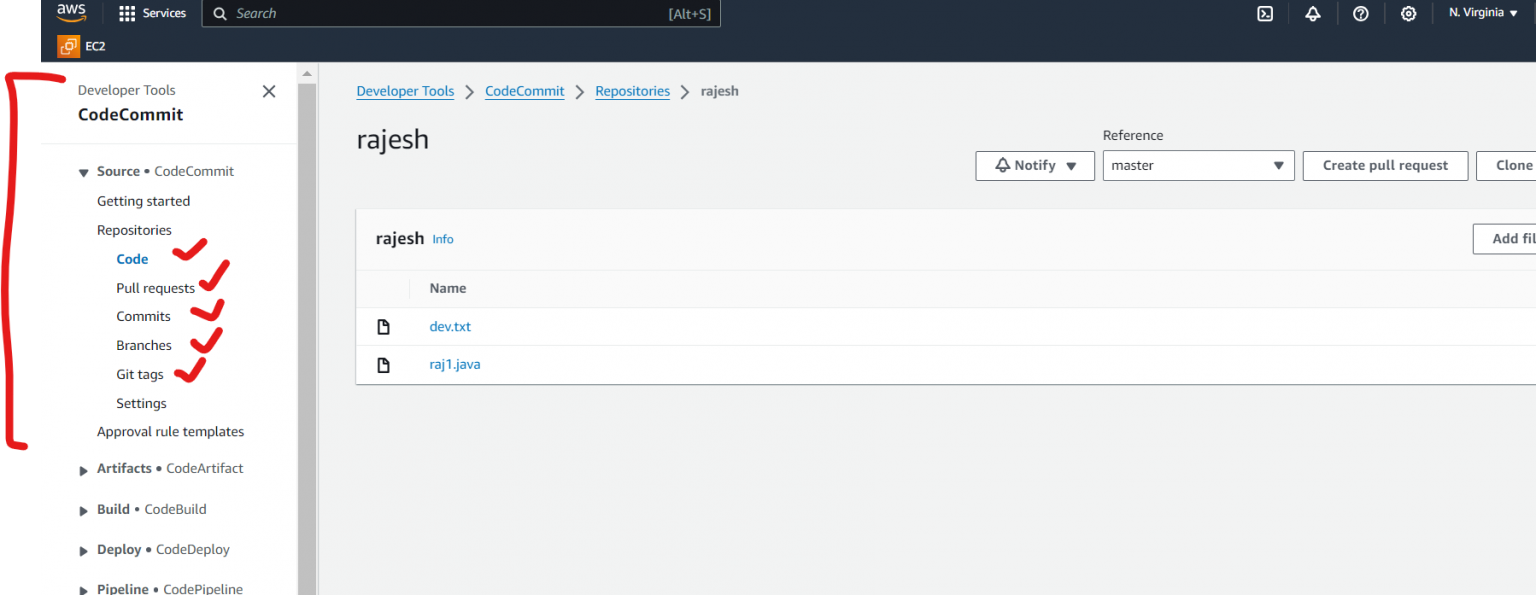The width and height of the screenshot is (1536, 595).
Task: Open the settings gear icon
Action: 1408,14
